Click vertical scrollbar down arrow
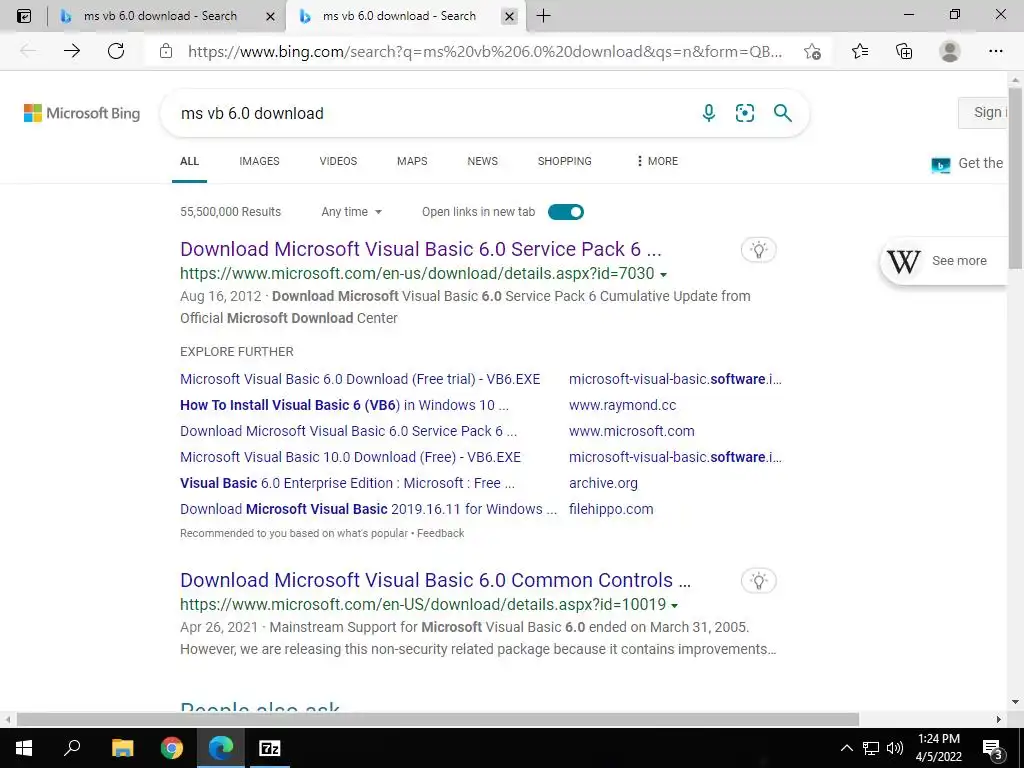 (x=1015, y=702)
